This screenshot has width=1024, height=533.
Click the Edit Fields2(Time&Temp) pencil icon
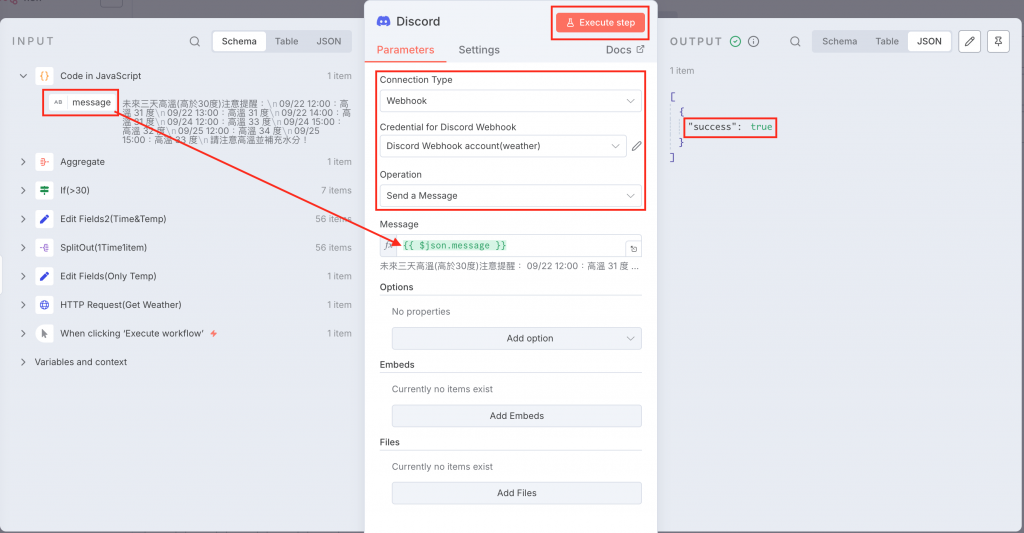(x=44, y=219)
